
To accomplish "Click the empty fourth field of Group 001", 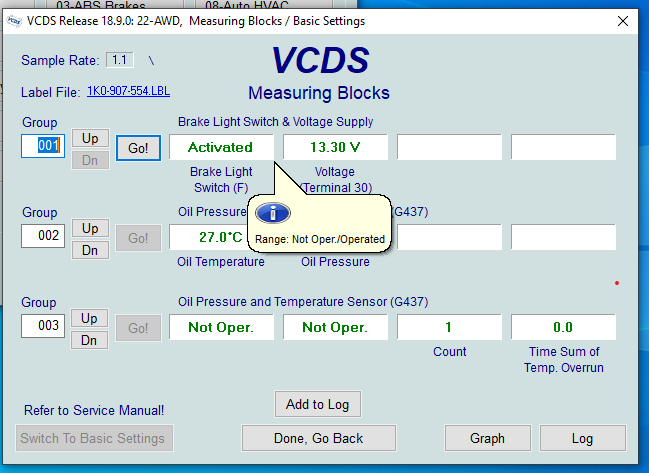I will pyautogui.click(x=563, y=147).
